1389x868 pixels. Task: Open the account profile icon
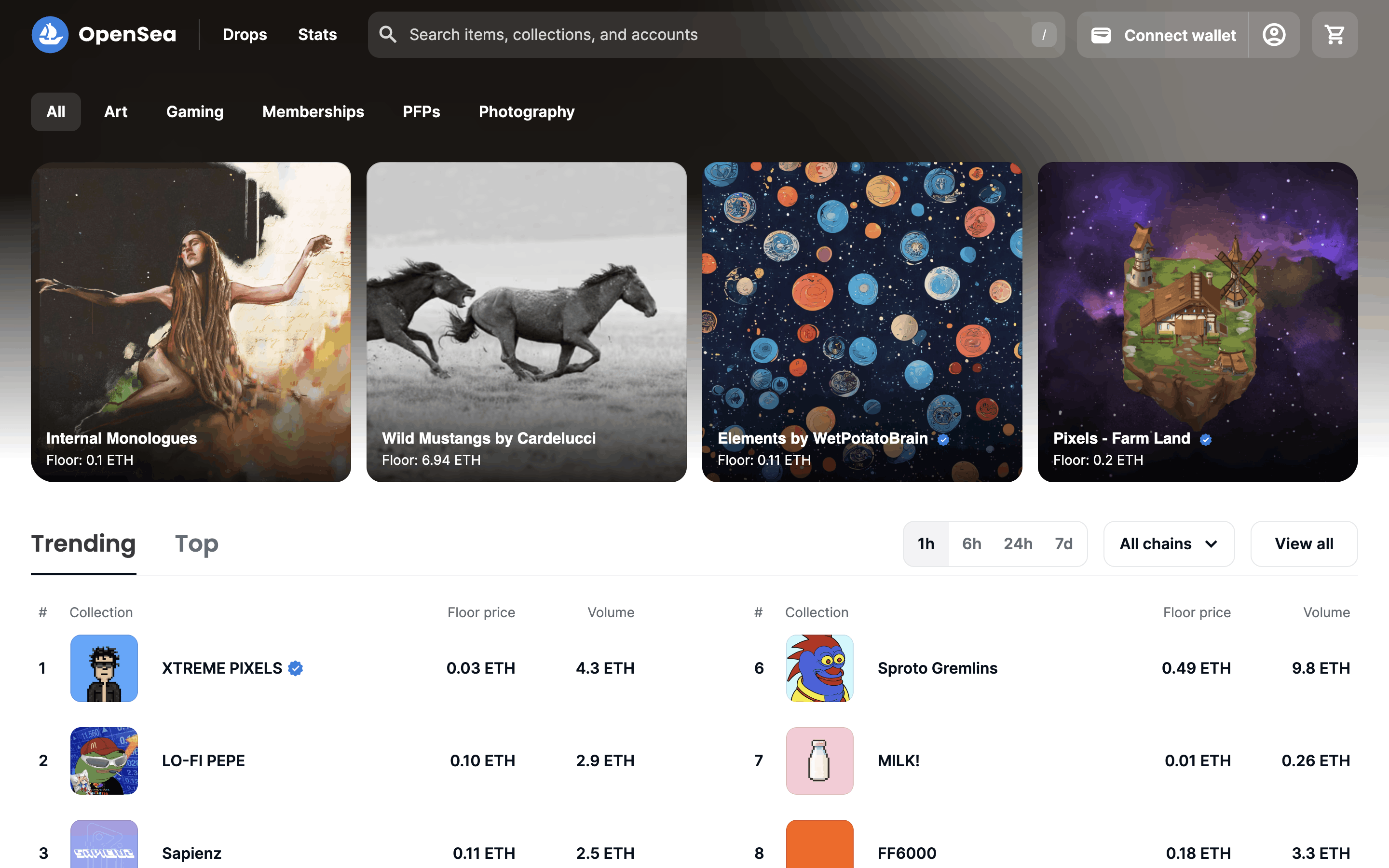click(1274, 34)
